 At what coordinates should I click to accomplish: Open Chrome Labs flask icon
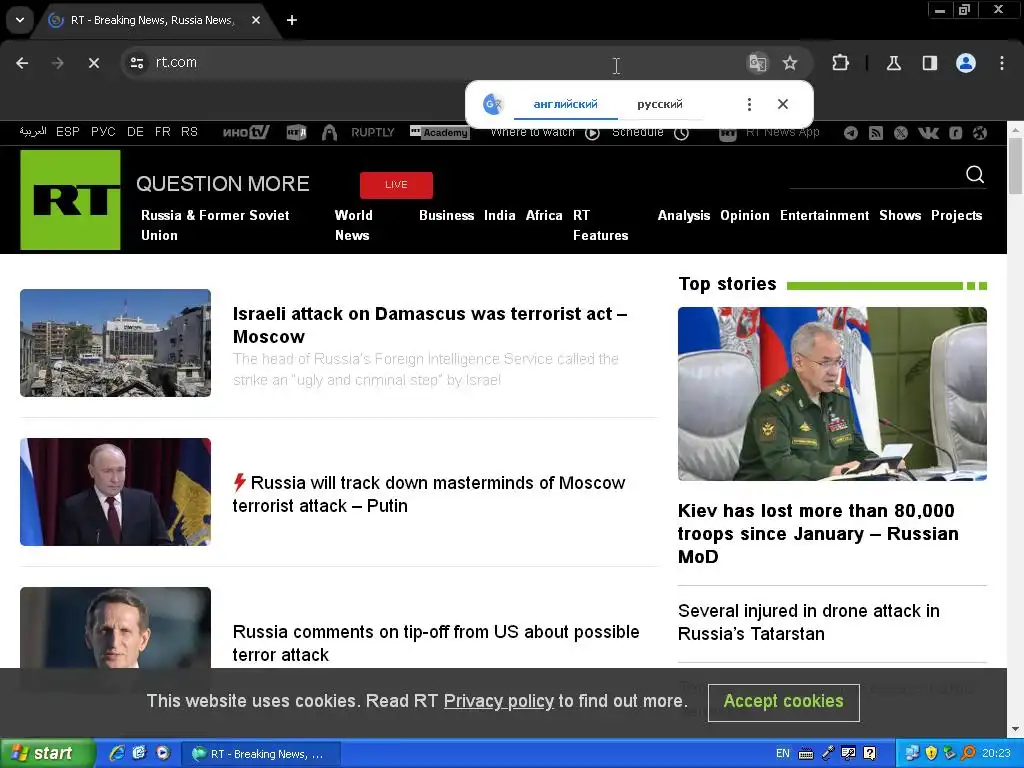[893, 63]
